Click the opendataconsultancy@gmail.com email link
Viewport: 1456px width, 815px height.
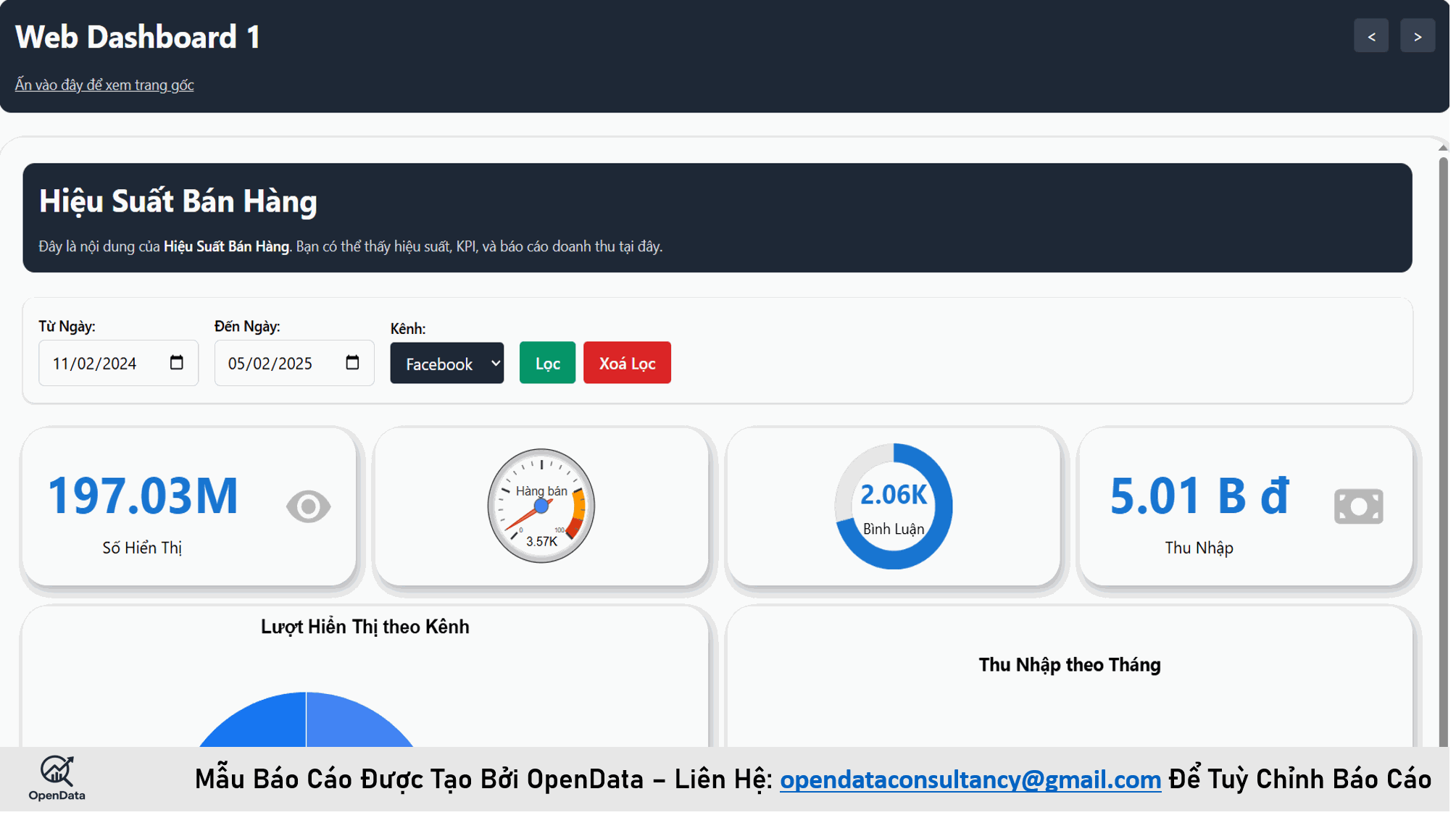click(x=970, y=780)
